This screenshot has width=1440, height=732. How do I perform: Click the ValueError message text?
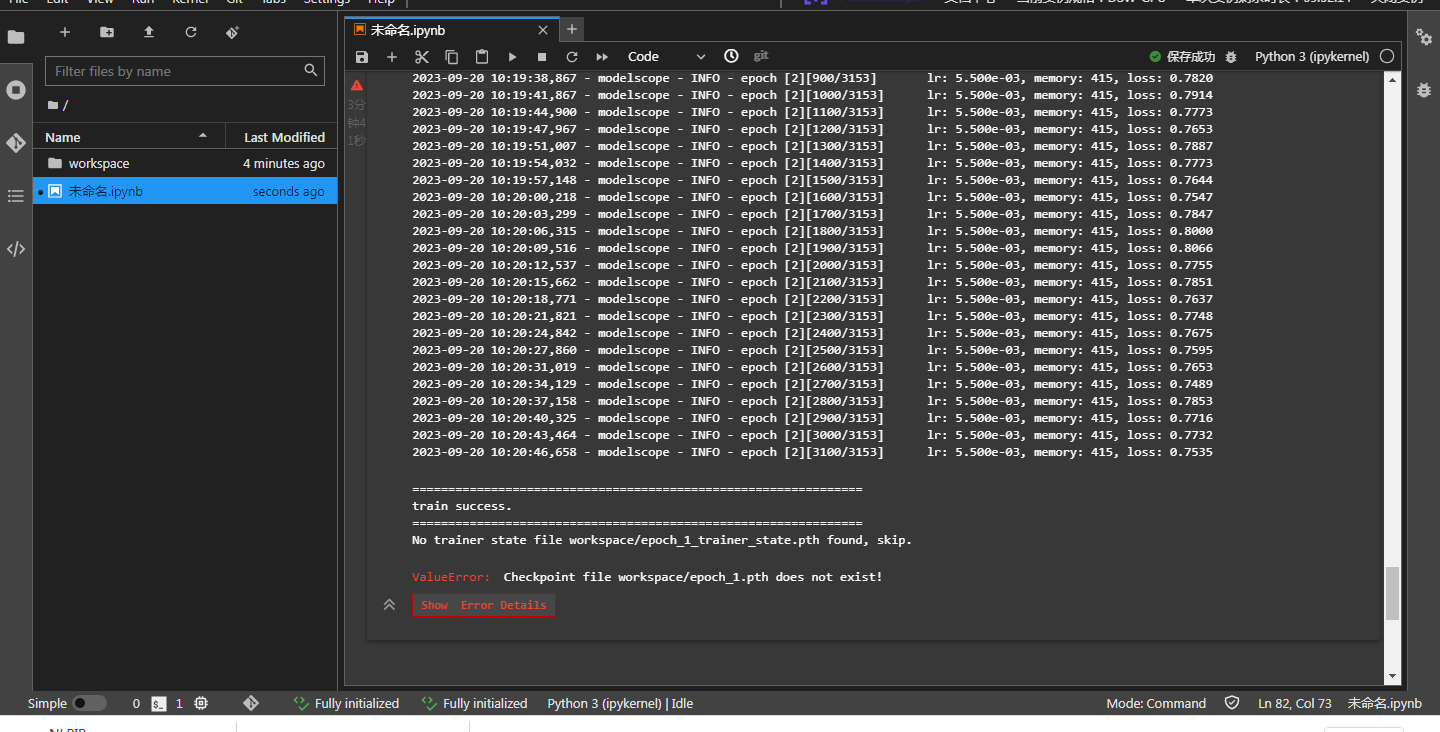click(x=647, y=578)
